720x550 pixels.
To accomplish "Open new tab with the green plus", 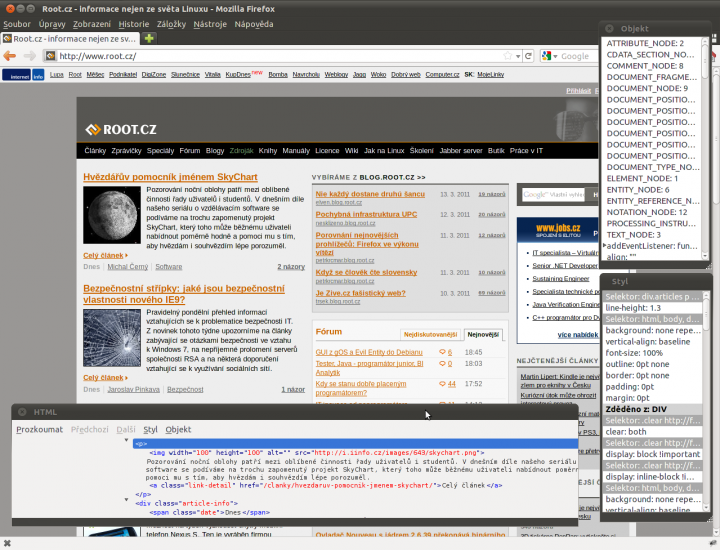I will (149, 39).
